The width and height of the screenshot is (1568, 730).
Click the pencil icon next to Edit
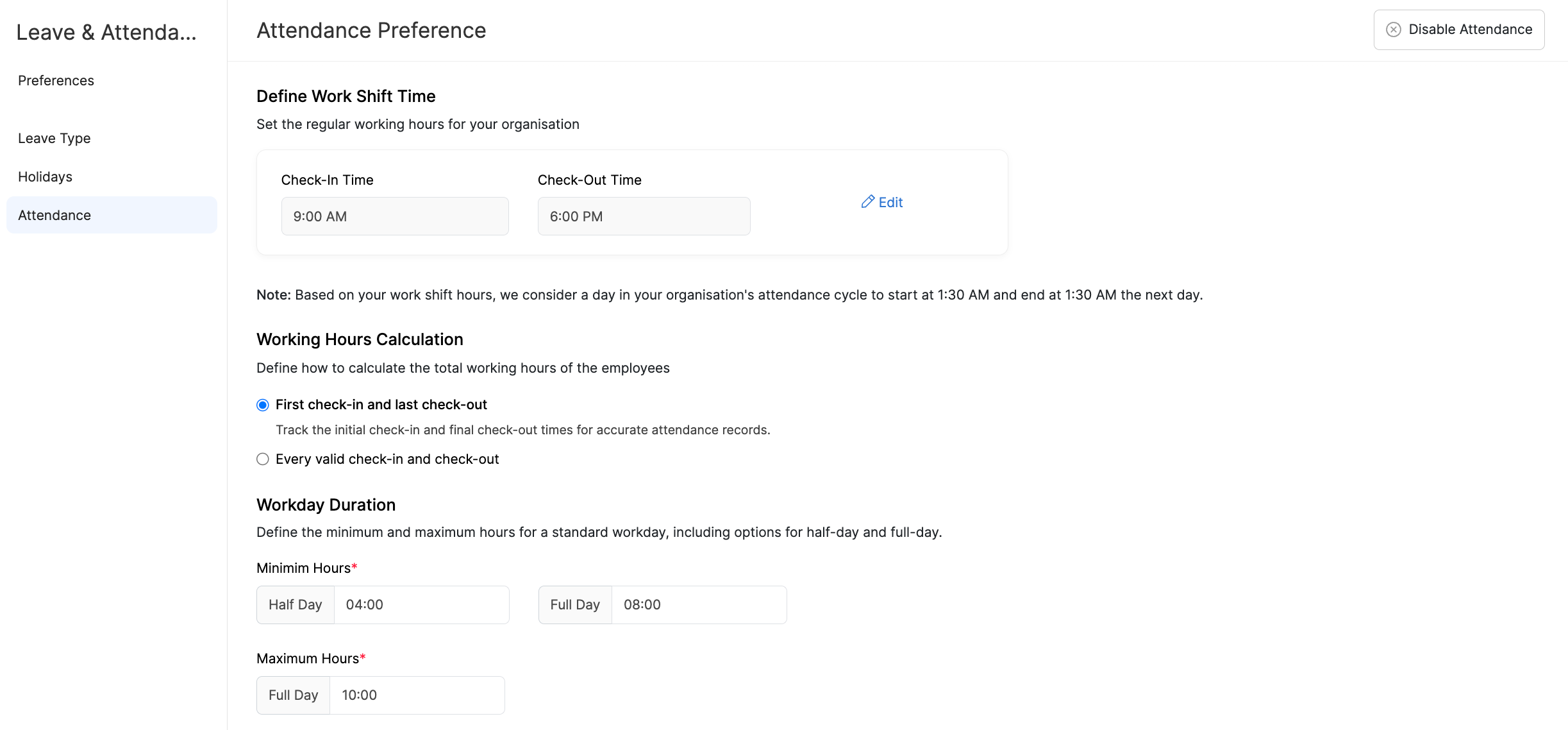tap(867, 201)
